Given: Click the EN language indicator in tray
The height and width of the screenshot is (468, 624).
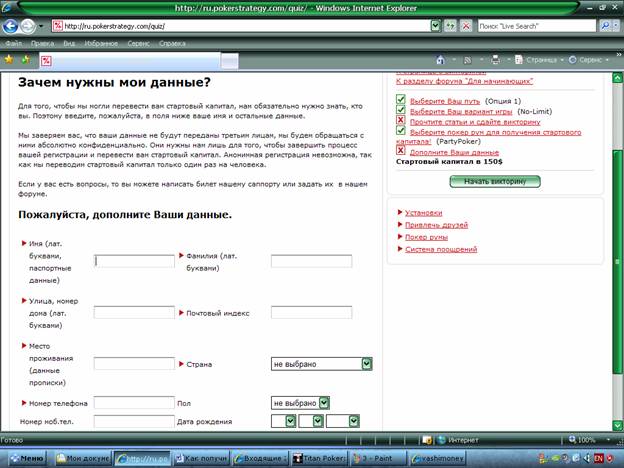Looking at the screenshot, I should tap(598, 458).
